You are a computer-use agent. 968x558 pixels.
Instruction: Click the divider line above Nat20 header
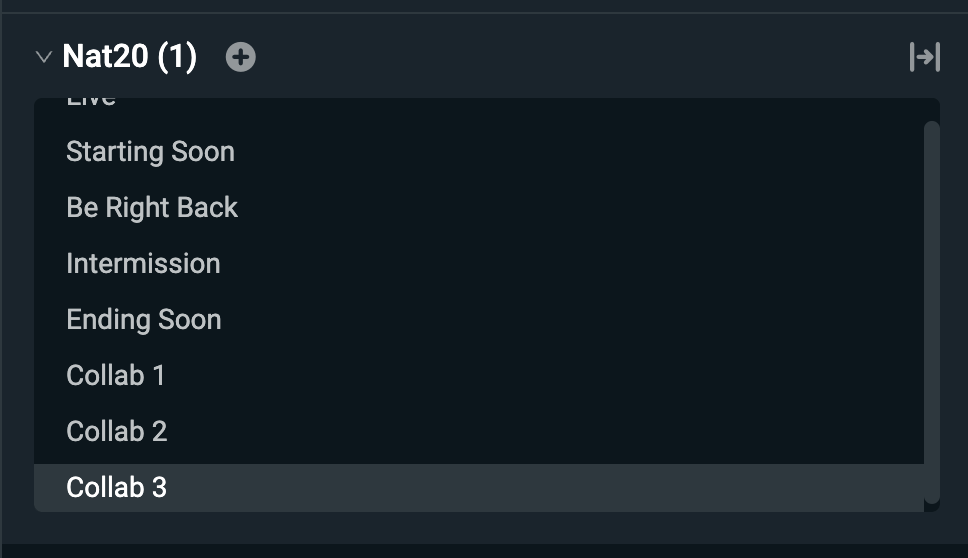[484, 13]
